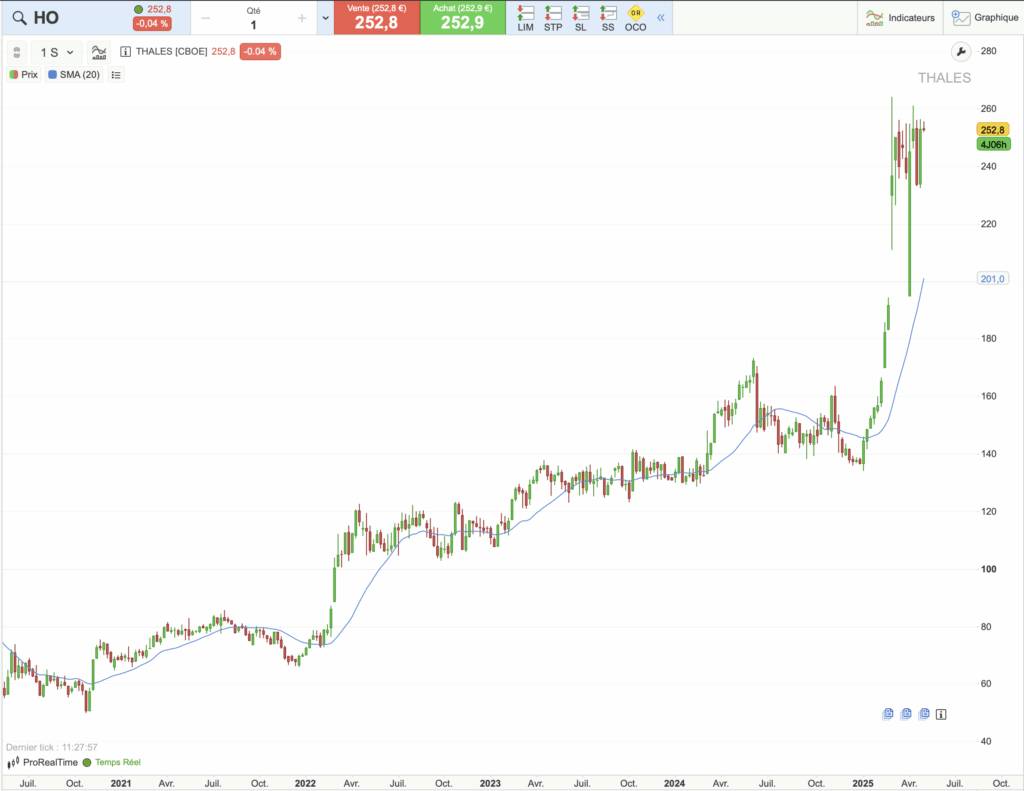Click the Dernier tick : 11:27:57 text
This screenshot has height=791, width=1024.
click(52, 747)
